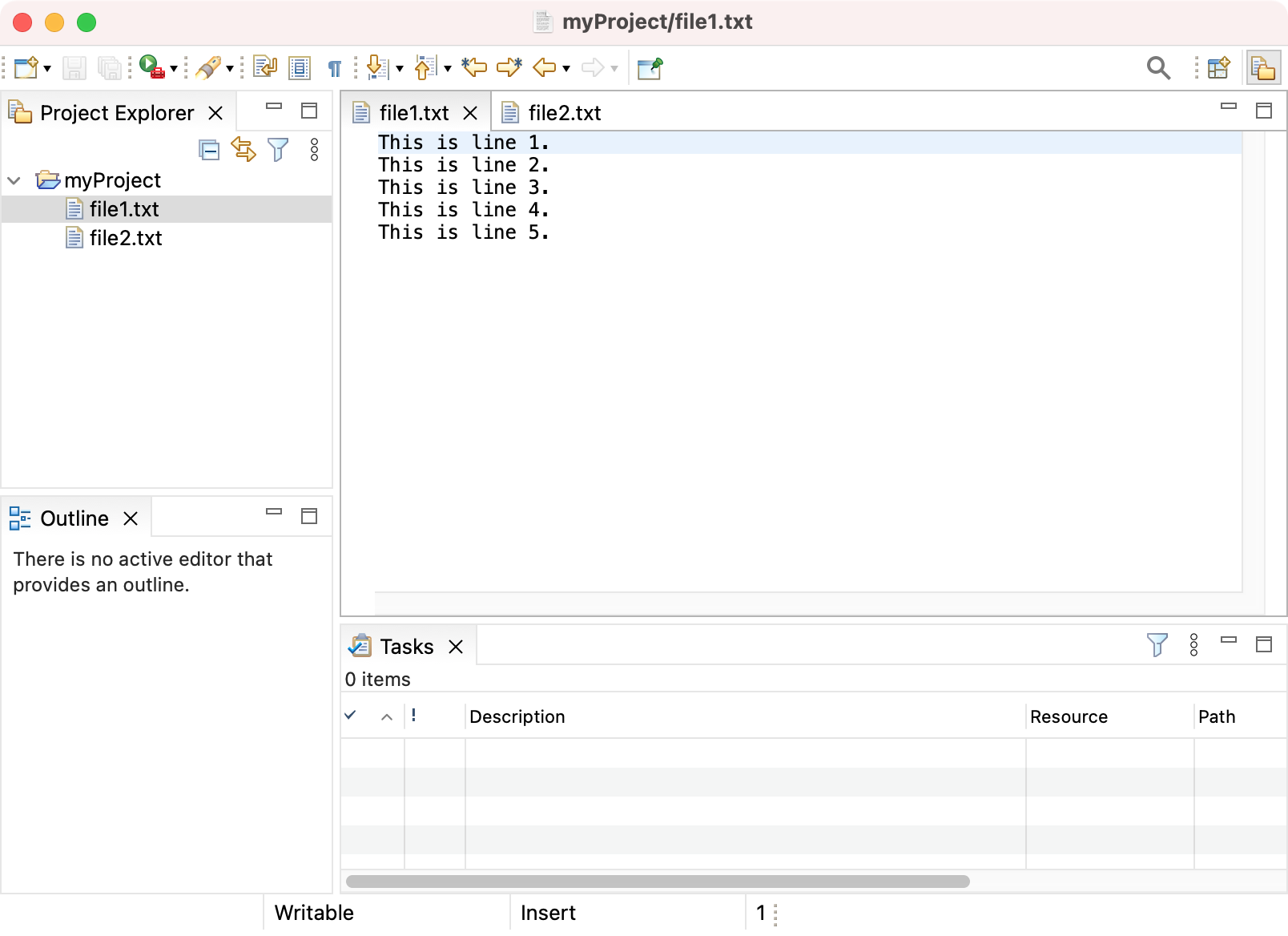Click the Pin Editor toolbar icon

[x=650, y=68]
